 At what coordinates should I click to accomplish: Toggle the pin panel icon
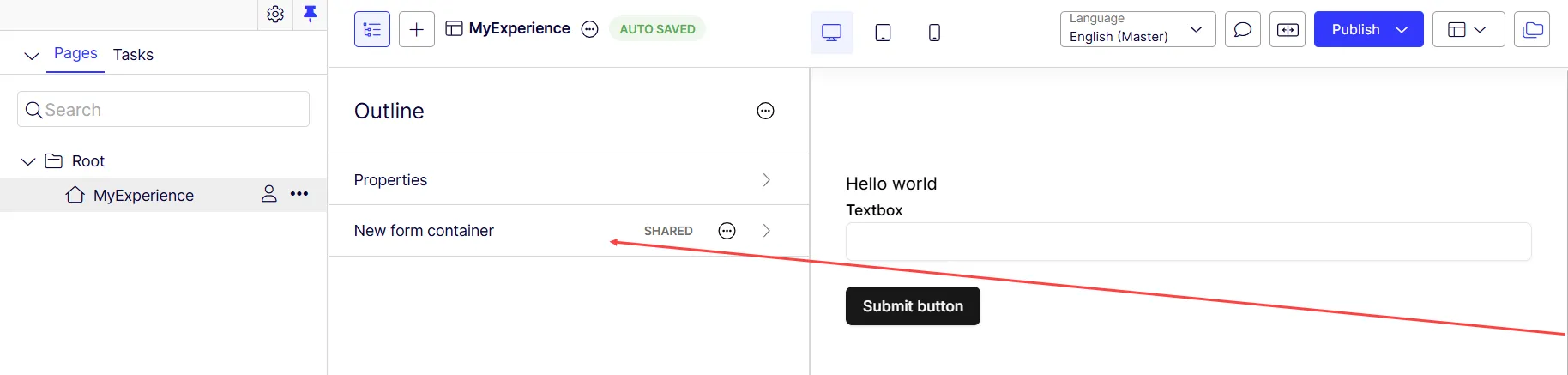[x=310, y=14]
